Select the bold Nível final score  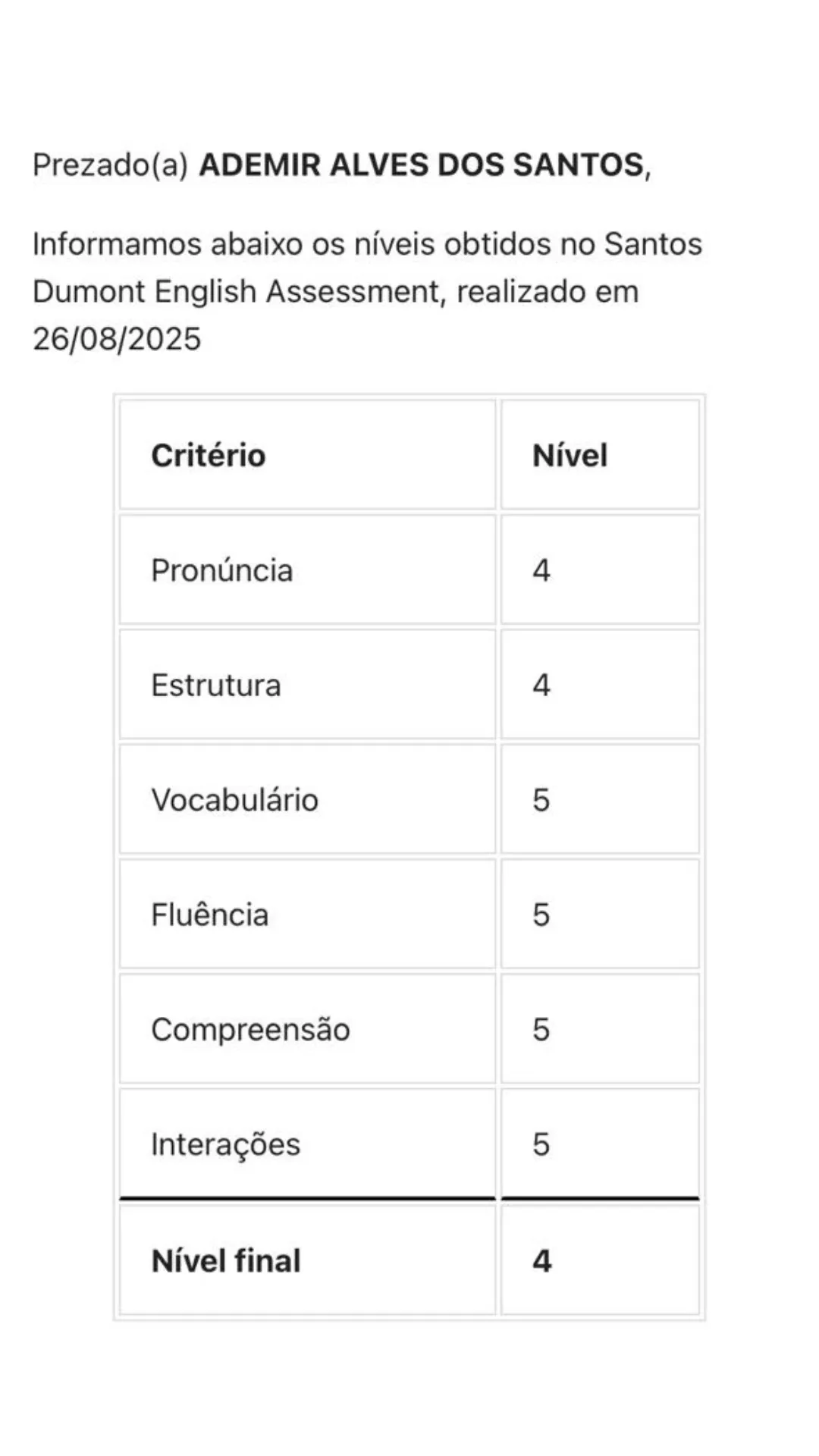point(541,1261)
